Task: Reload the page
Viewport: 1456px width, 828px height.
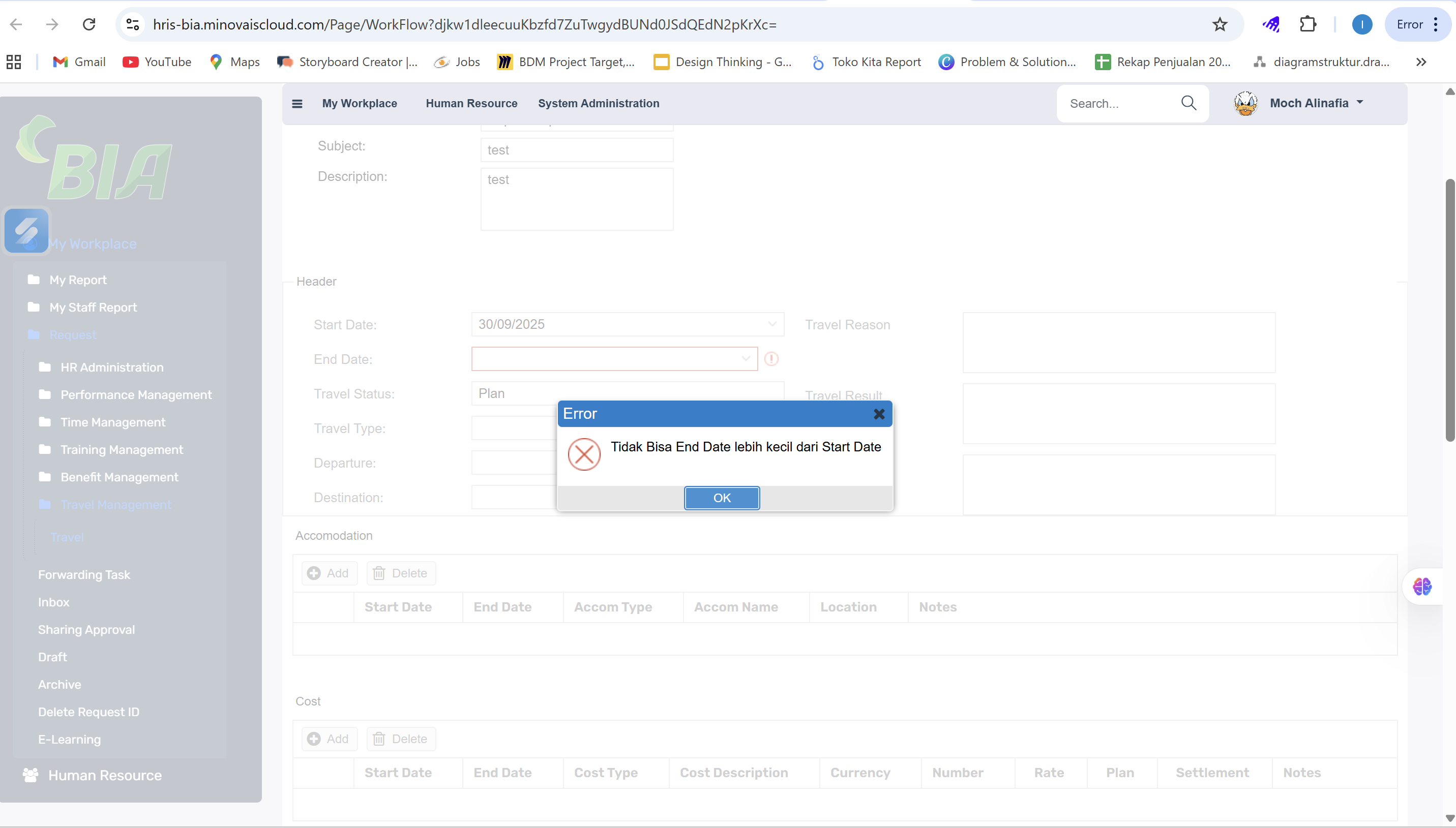Action: click(x=89, y=24)
